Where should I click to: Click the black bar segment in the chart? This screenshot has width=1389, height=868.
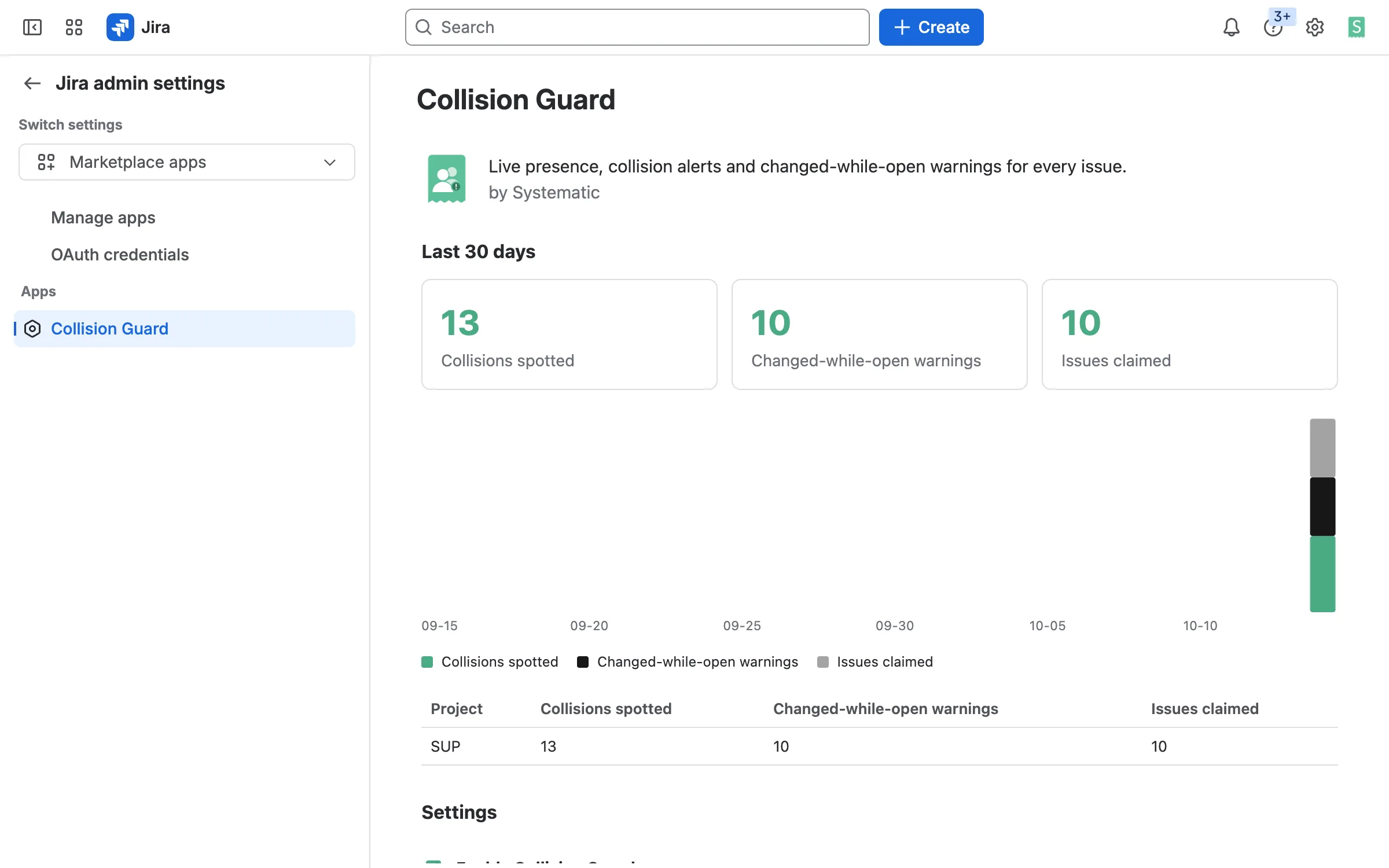[x=1322, y=506]
